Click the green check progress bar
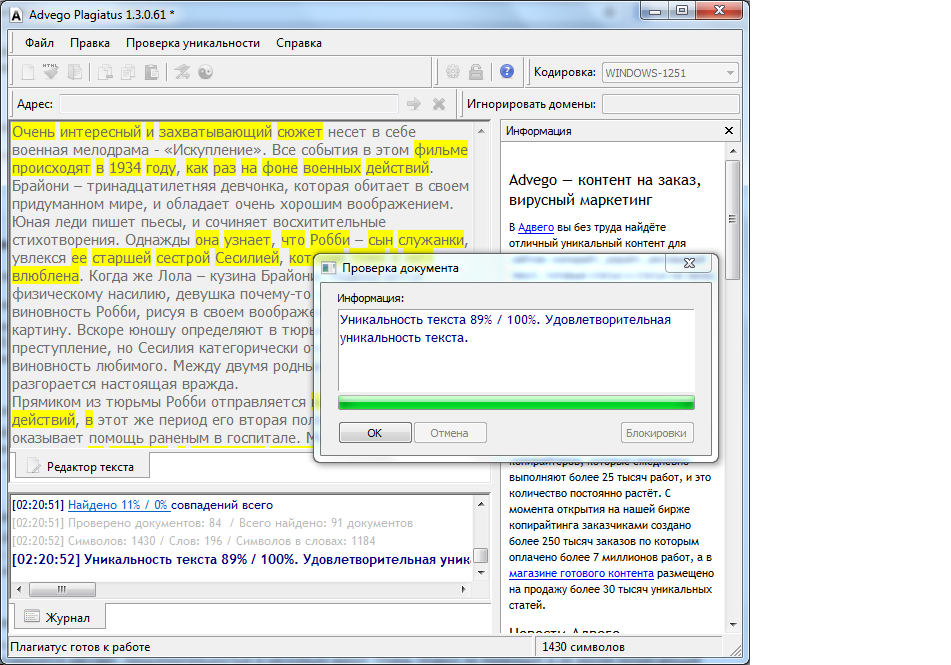Viewport: 951px width, 665px height. pos(516,402)
